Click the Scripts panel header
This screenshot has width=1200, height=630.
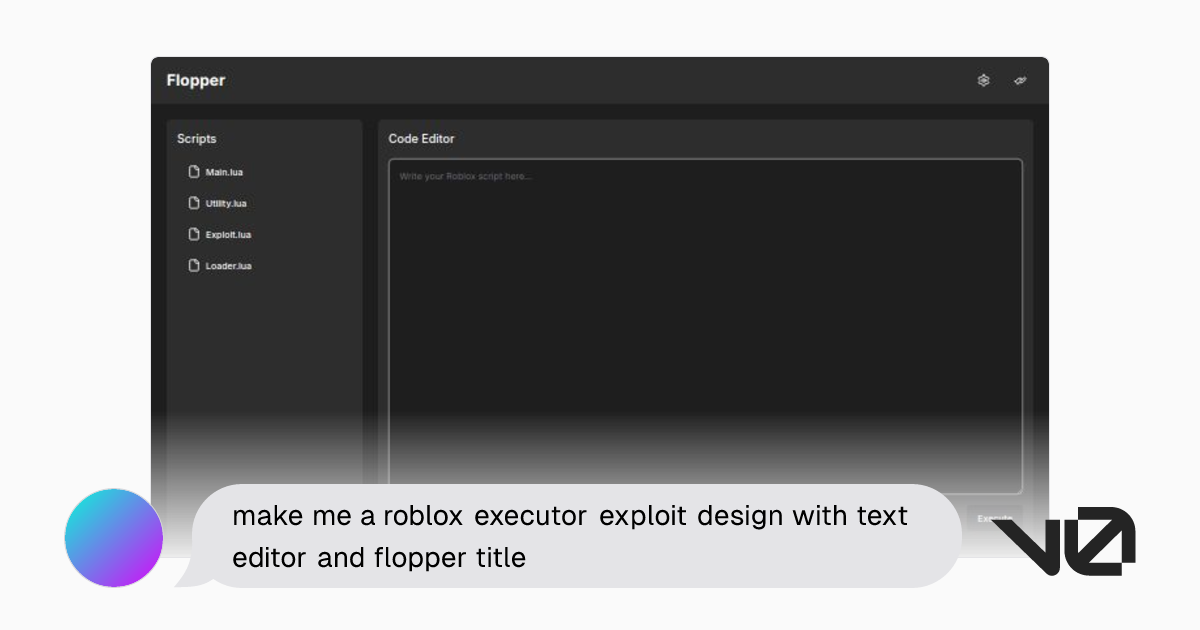(197, 139)
